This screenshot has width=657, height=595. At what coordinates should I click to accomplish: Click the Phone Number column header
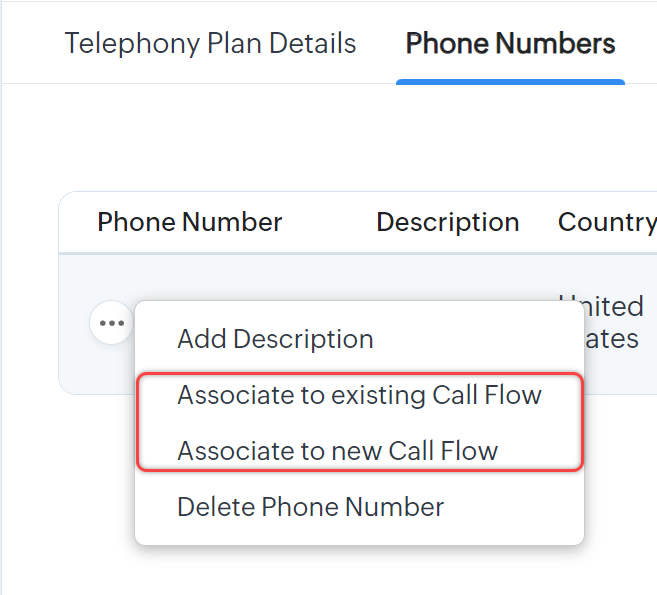[x=190, y=222]
